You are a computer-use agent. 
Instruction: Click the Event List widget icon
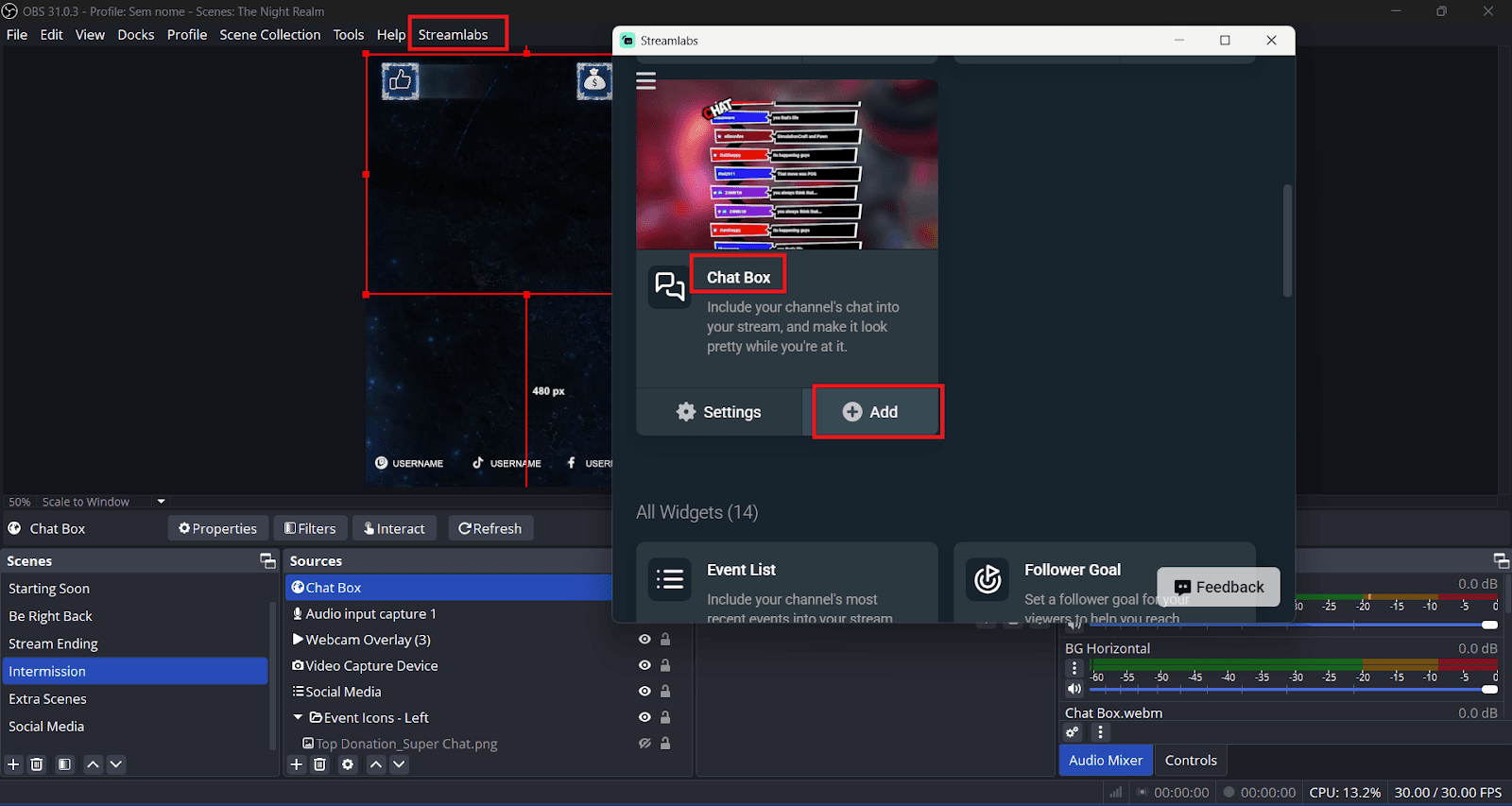pos(670,578)
